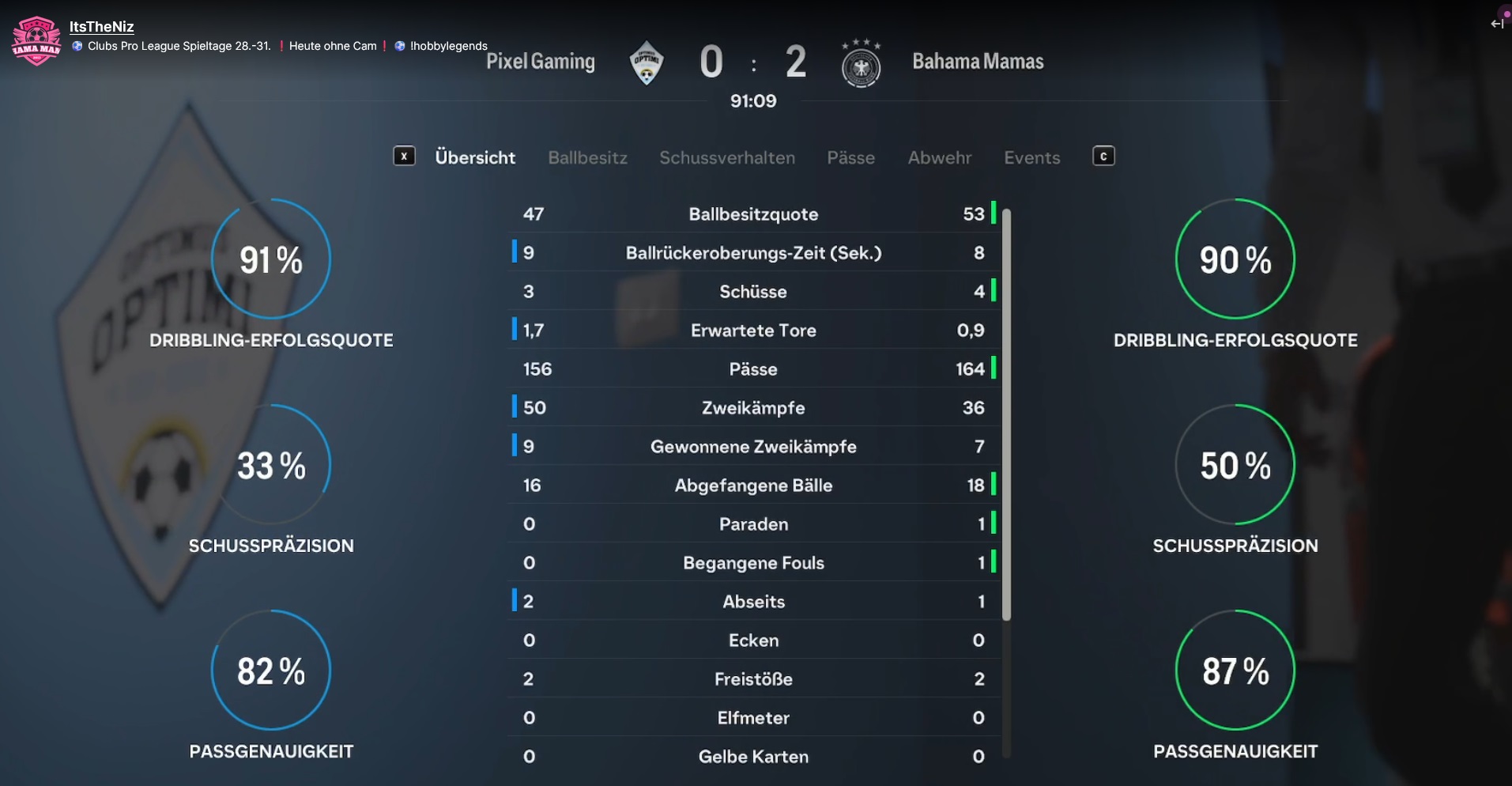The width and height of the screenshot is (1512, 786).
Task: Click the Bahama Mamas team crest
Action: (x=861, y=63)
